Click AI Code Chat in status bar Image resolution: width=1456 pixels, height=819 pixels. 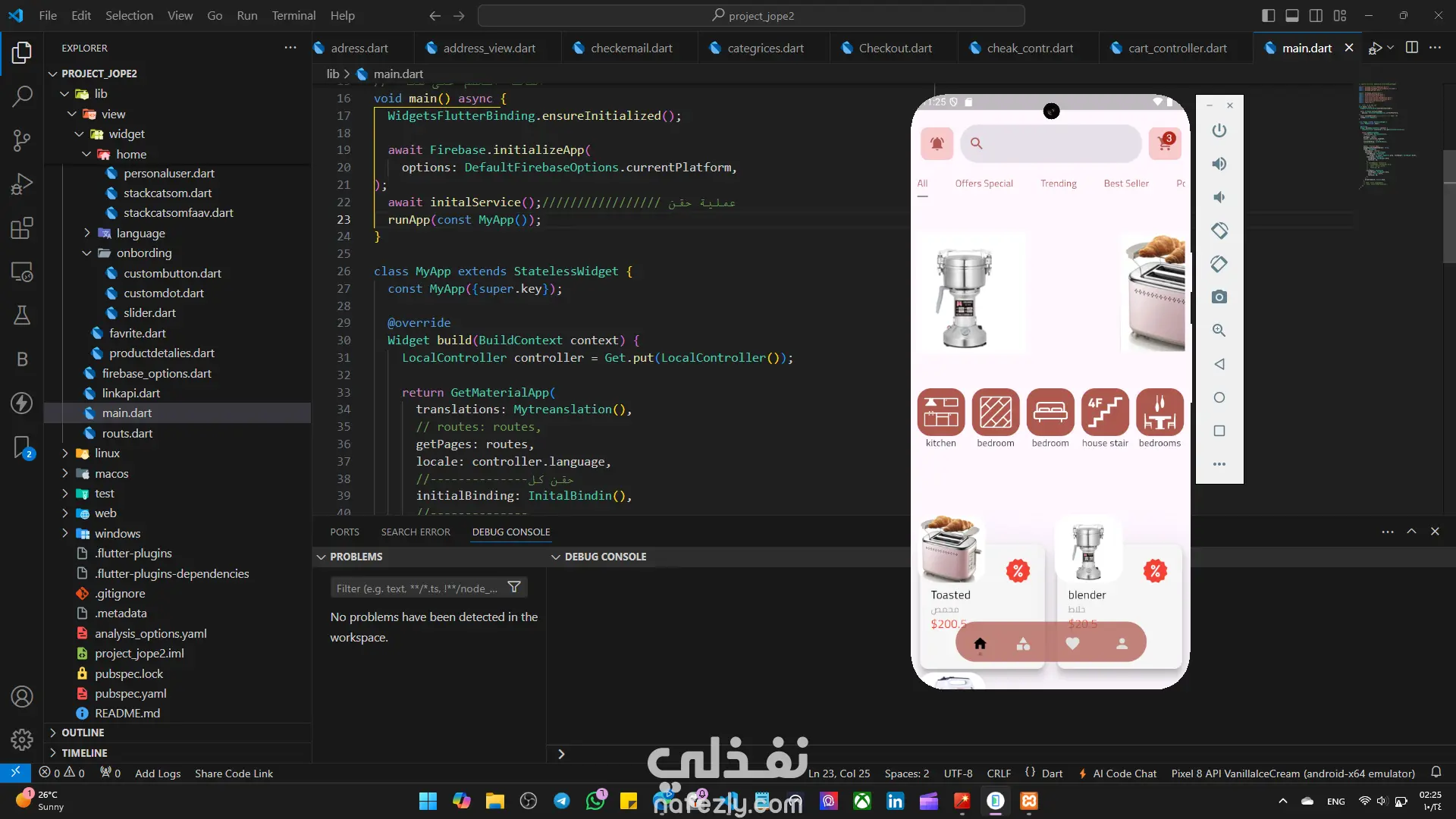pos(1118,773)
